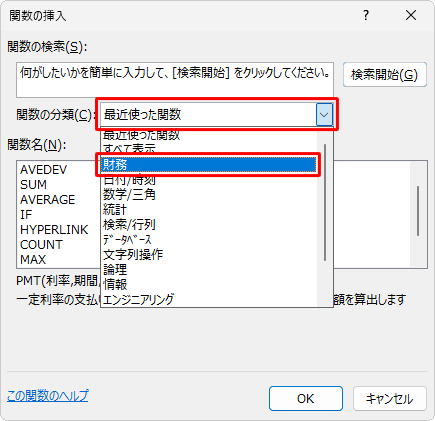Select HYPERLINK in the function list

click(x=54, y=230)
